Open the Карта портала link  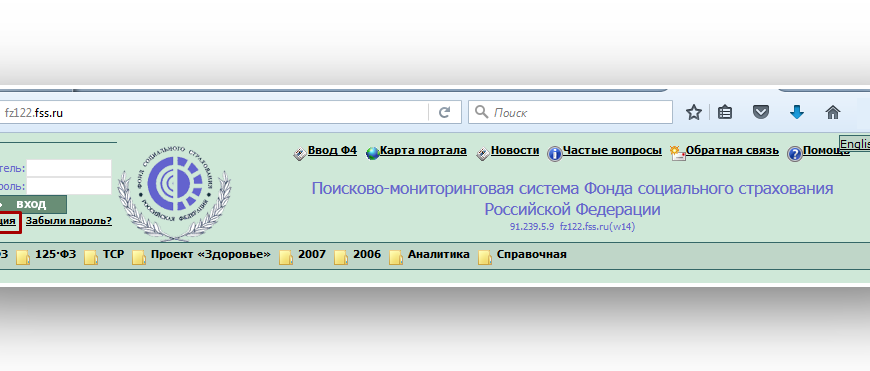coord(423,150)
